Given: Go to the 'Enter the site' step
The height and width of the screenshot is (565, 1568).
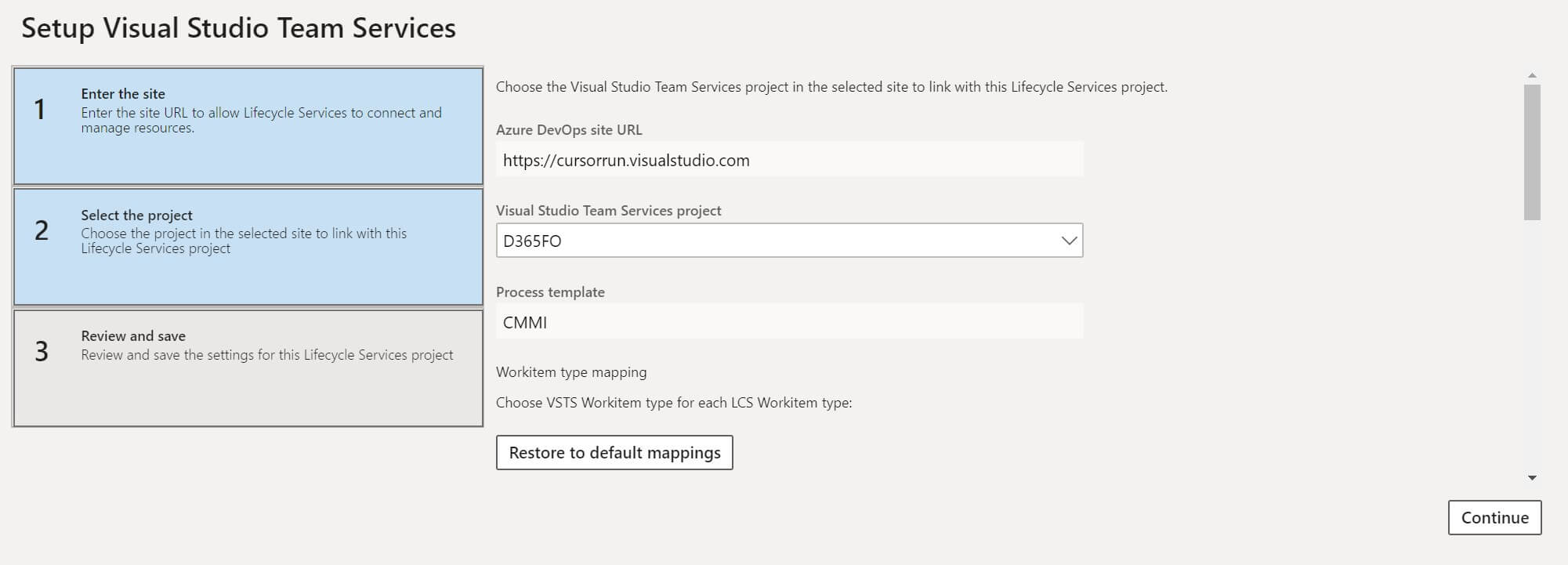Looking at the screenshot, I should click(x=248, y=126).
